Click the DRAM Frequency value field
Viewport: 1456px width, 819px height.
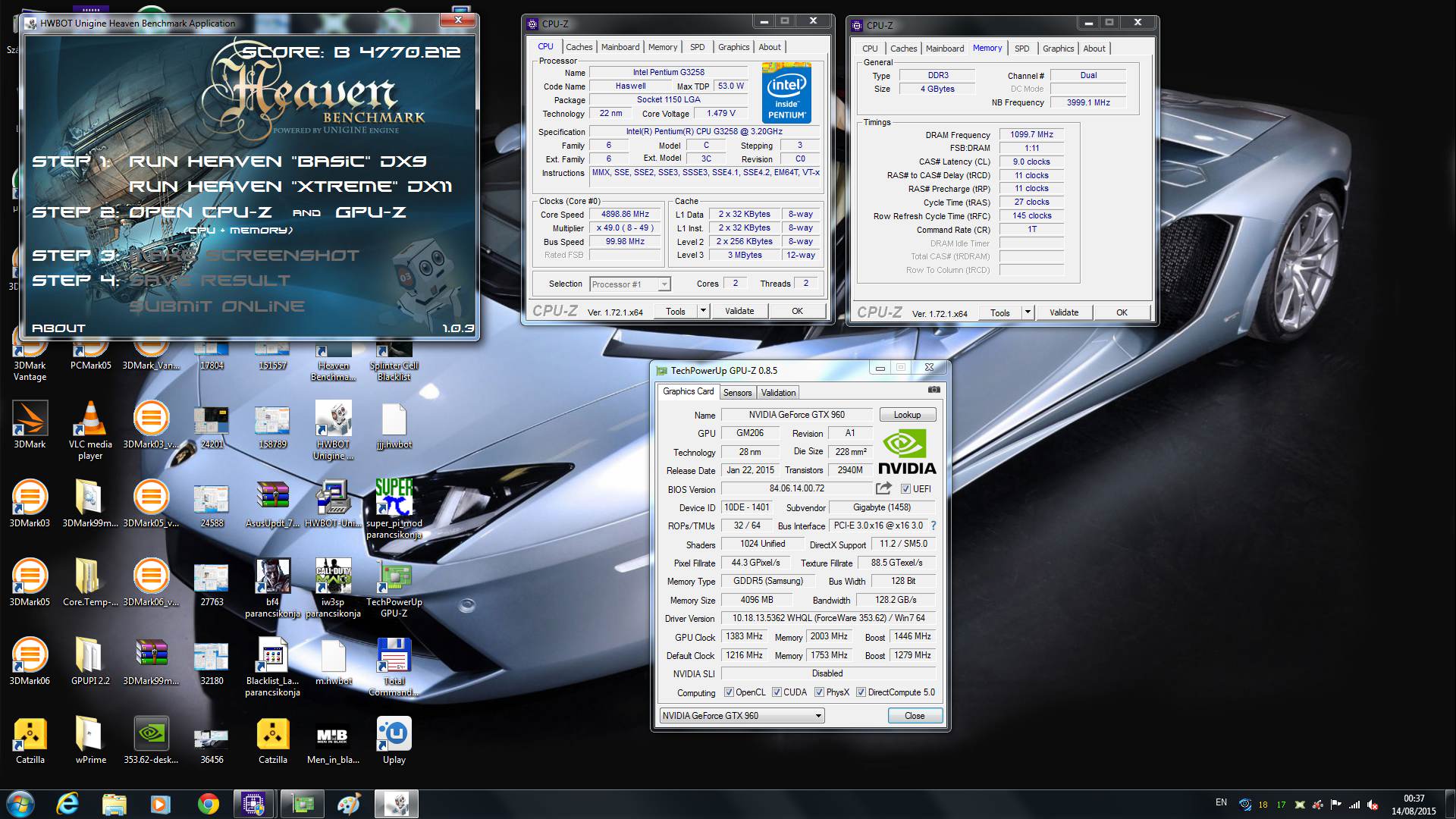pyautogui.click(x=1031, y=134)
